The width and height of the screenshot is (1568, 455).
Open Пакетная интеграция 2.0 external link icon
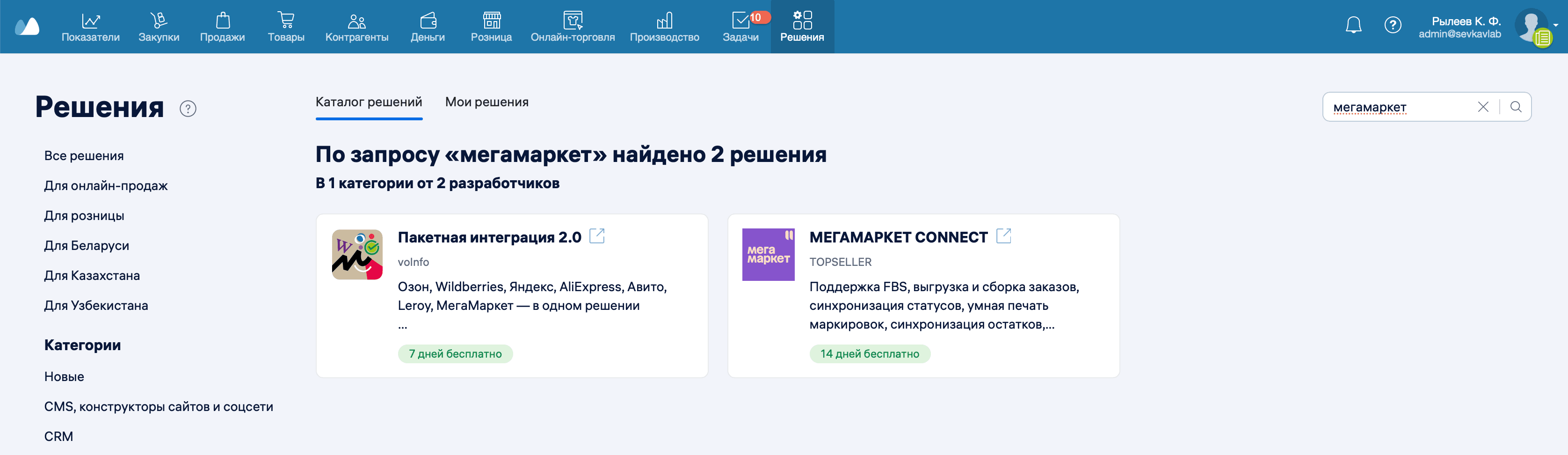click(x=597, y=236)
